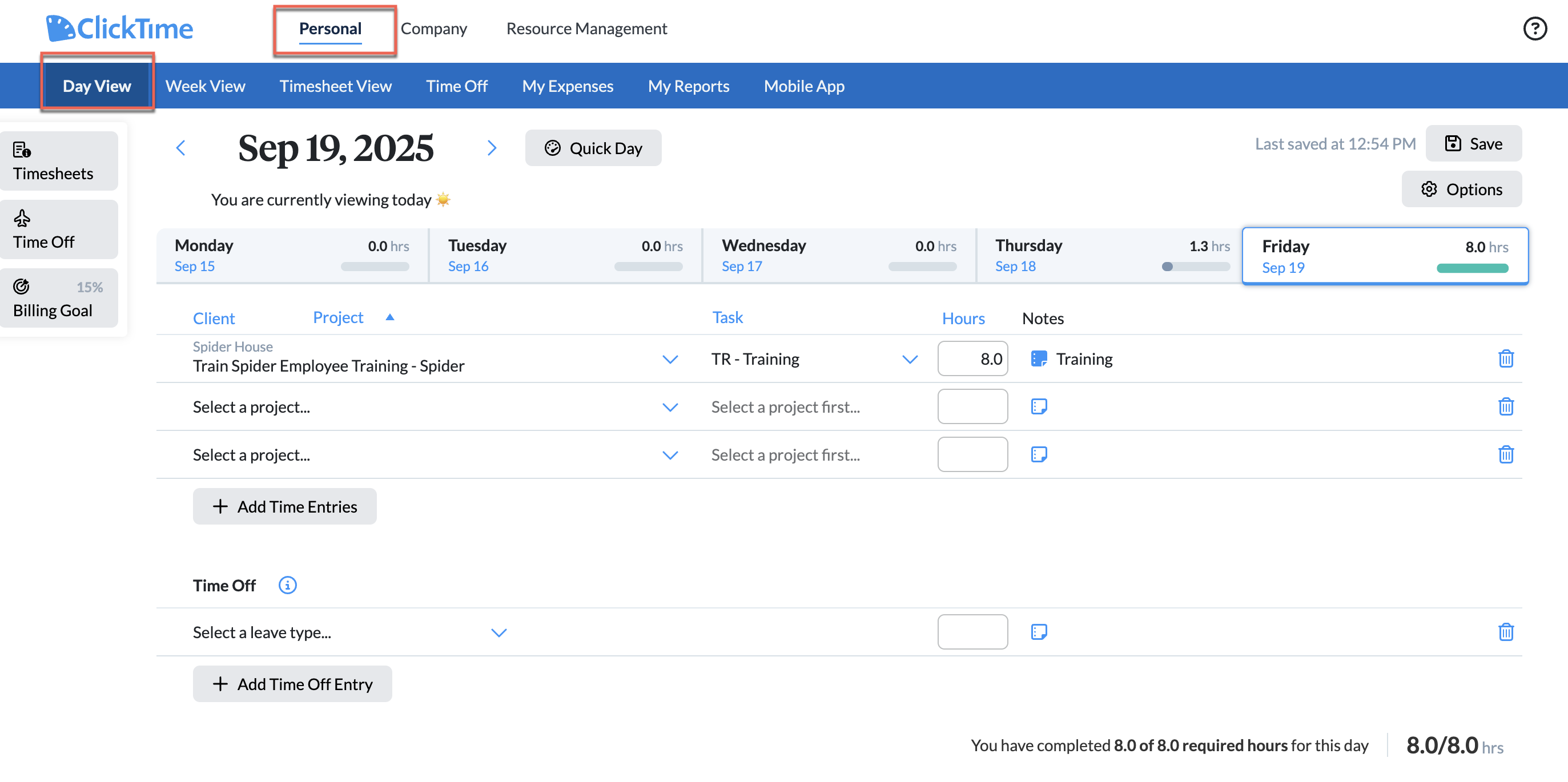Select the Thursday Sep 18 day tab
1568x782 pixels.
tap(1109, 256)
